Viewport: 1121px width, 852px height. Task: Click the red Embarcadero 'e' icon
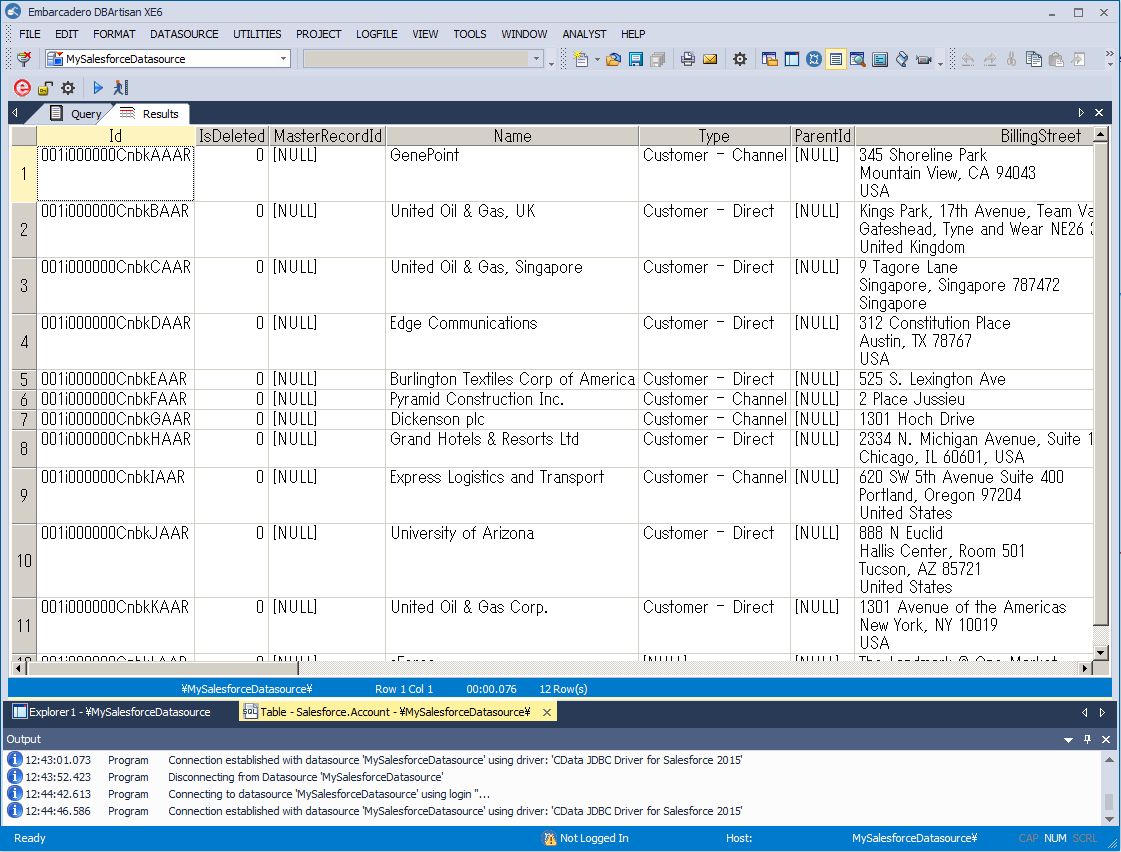coord(22,88)
